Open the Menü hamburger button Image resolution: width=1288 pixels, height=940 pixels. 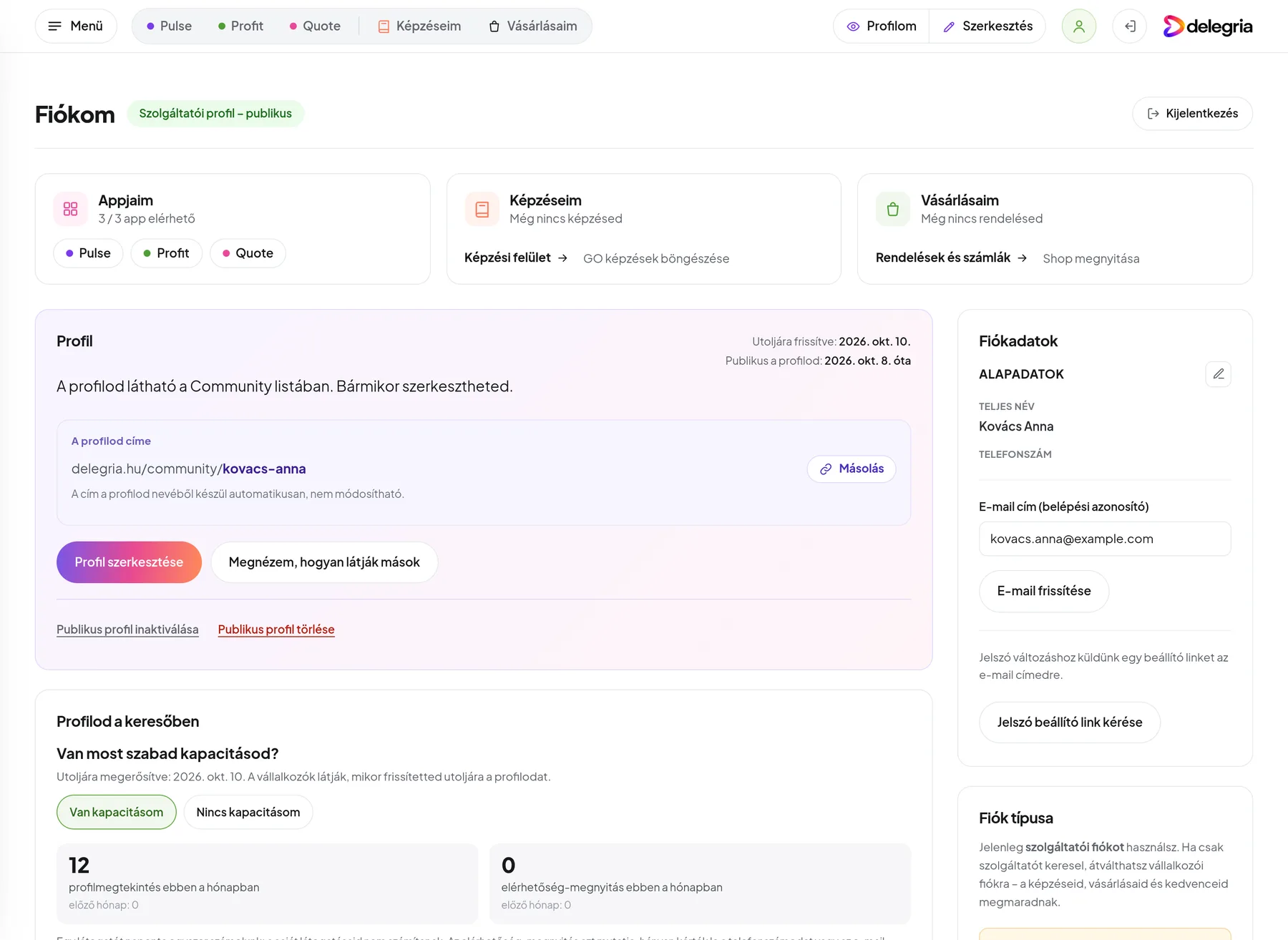76,26
